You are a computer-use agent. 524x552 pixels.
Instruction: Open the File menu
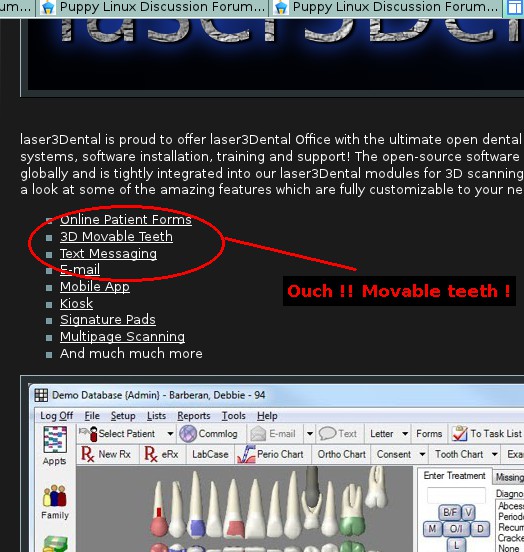92,416
